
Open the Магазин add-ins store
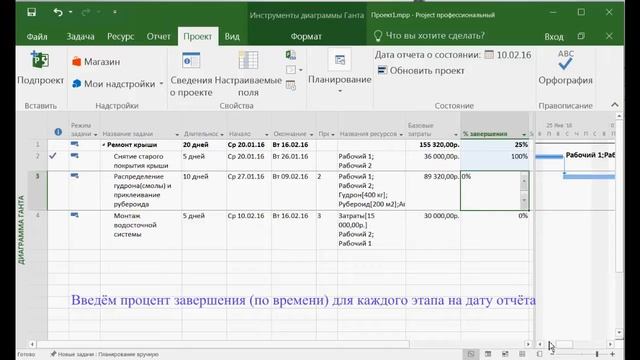(x=96, y=62)
